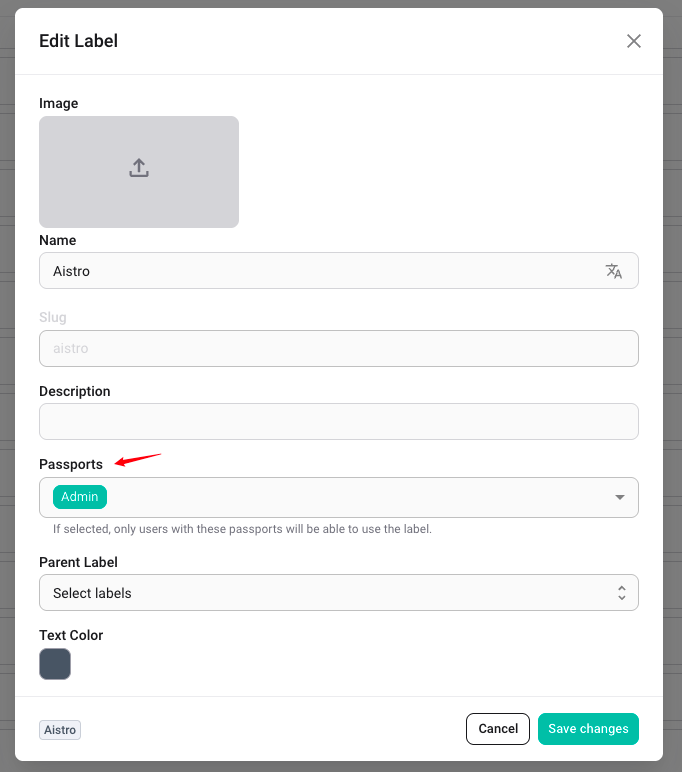Click the Description field label
682x772 pixels.
coord(75,391)
